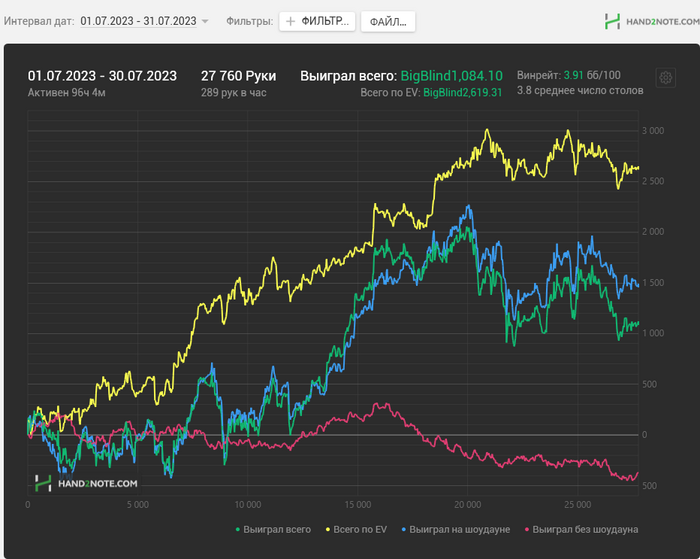The height and width of the screenshot is (559, 700).
Task: Click the period heading 01.07.2023 - 30.07.2023
Action: tap(102, 76)
